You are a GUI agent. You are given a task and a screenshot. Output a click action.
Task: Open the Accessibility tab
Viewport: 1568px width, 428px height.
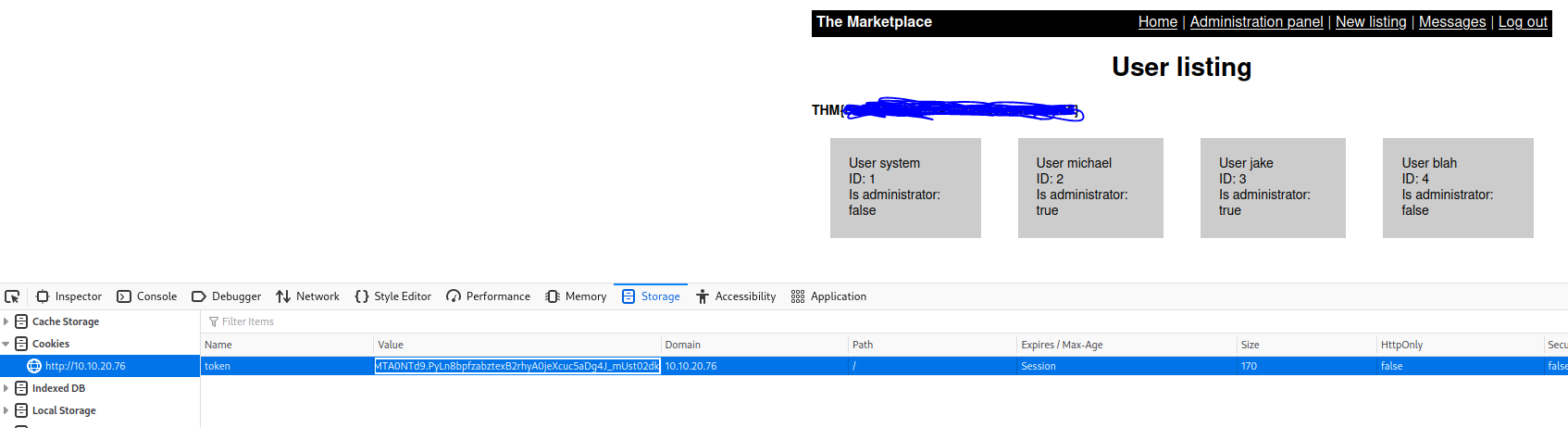737,296
